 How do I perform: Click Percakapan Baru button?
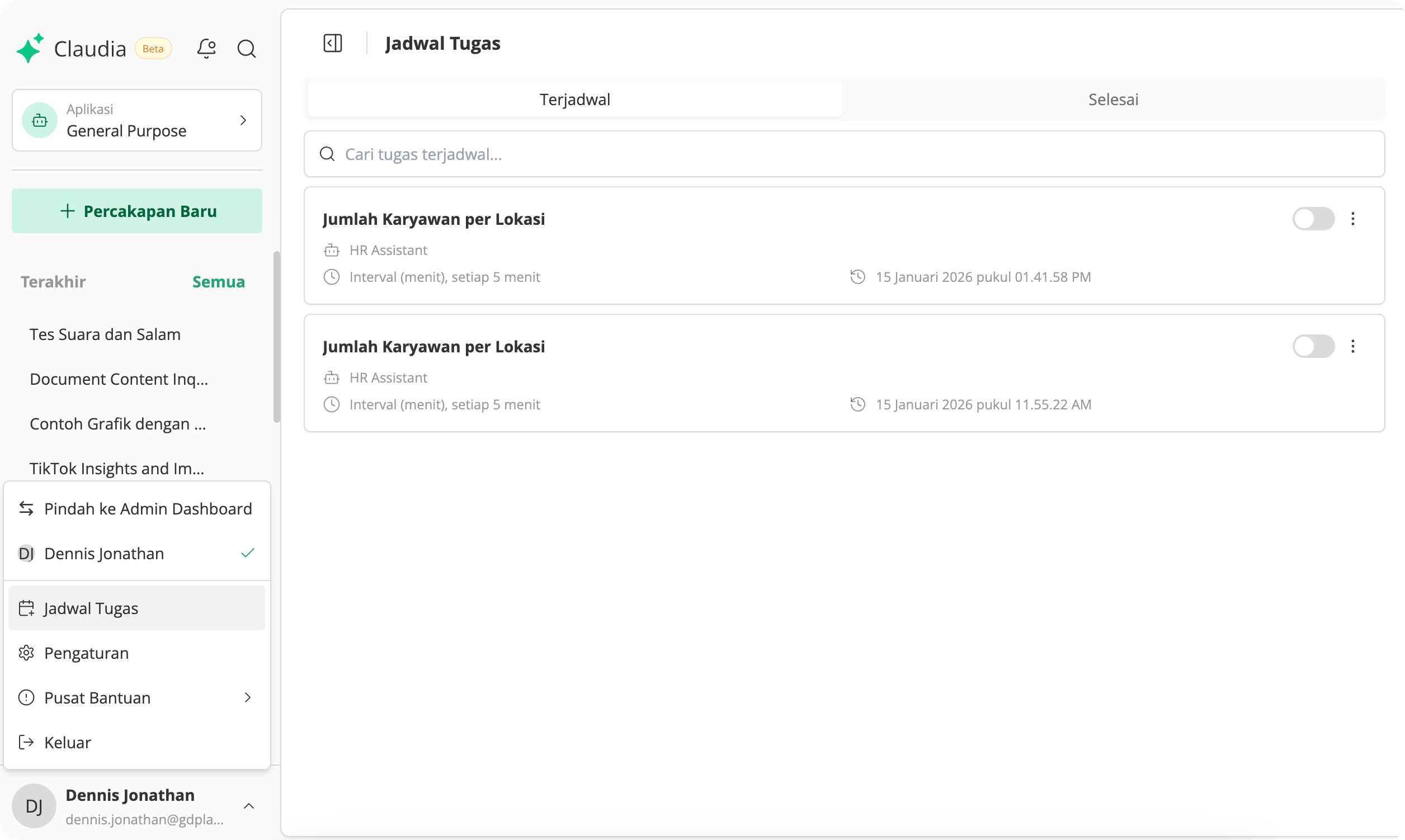(136, 211)
